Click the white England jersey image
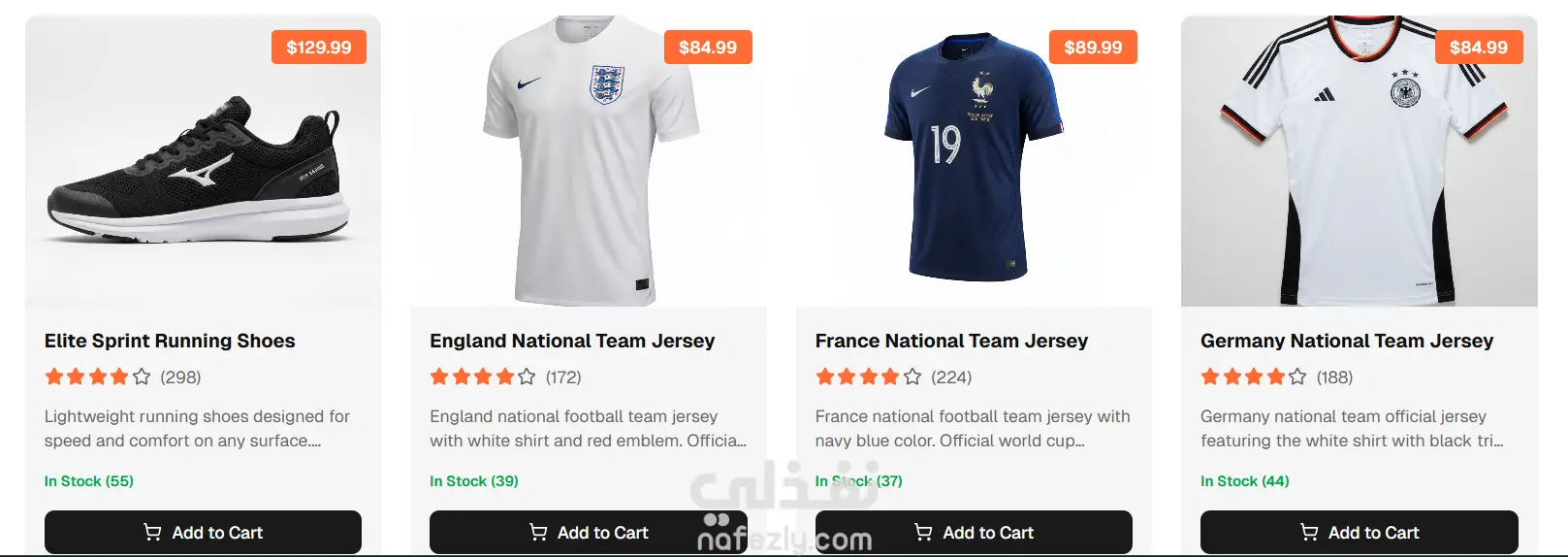Viewport: 1568px width, 557px height. pos(589,165)
